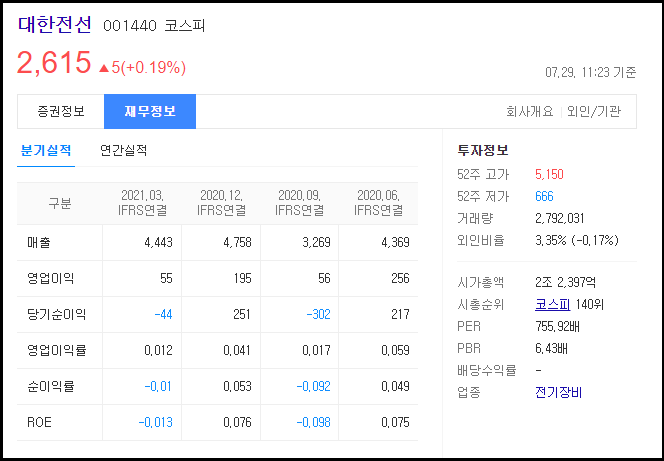The image size is (664, 461).
Task: Click the sales value 3,269
Action: pyautogui.click(x=316, y=243)
